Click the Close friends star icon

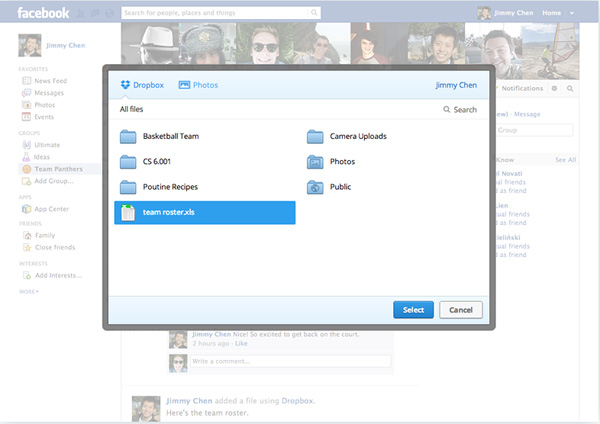[x=27, y=248]
